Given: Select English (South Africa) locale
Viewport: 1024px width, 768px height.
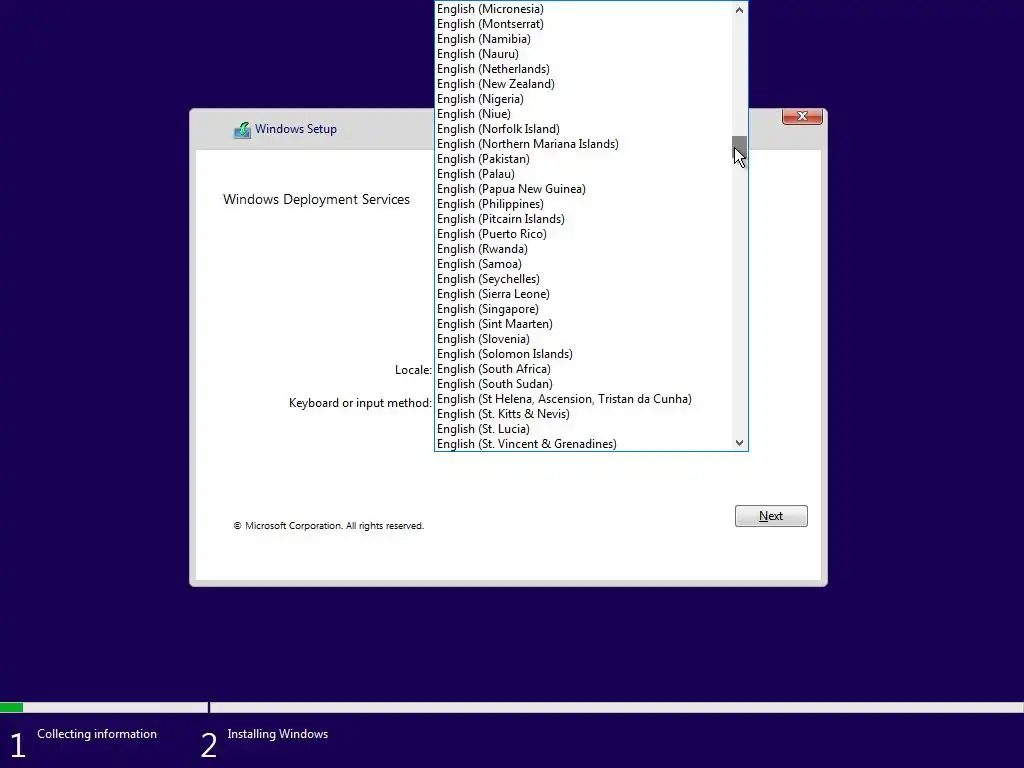Looking at the screenshot, I should 583,370.
